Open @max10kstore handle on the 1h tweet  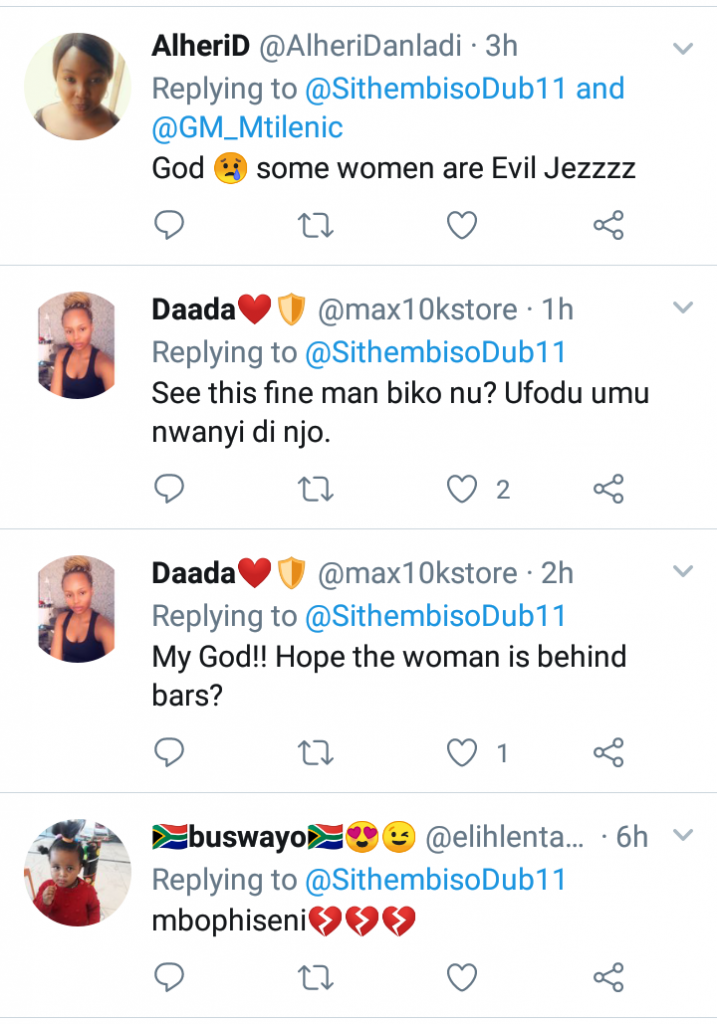417,309
